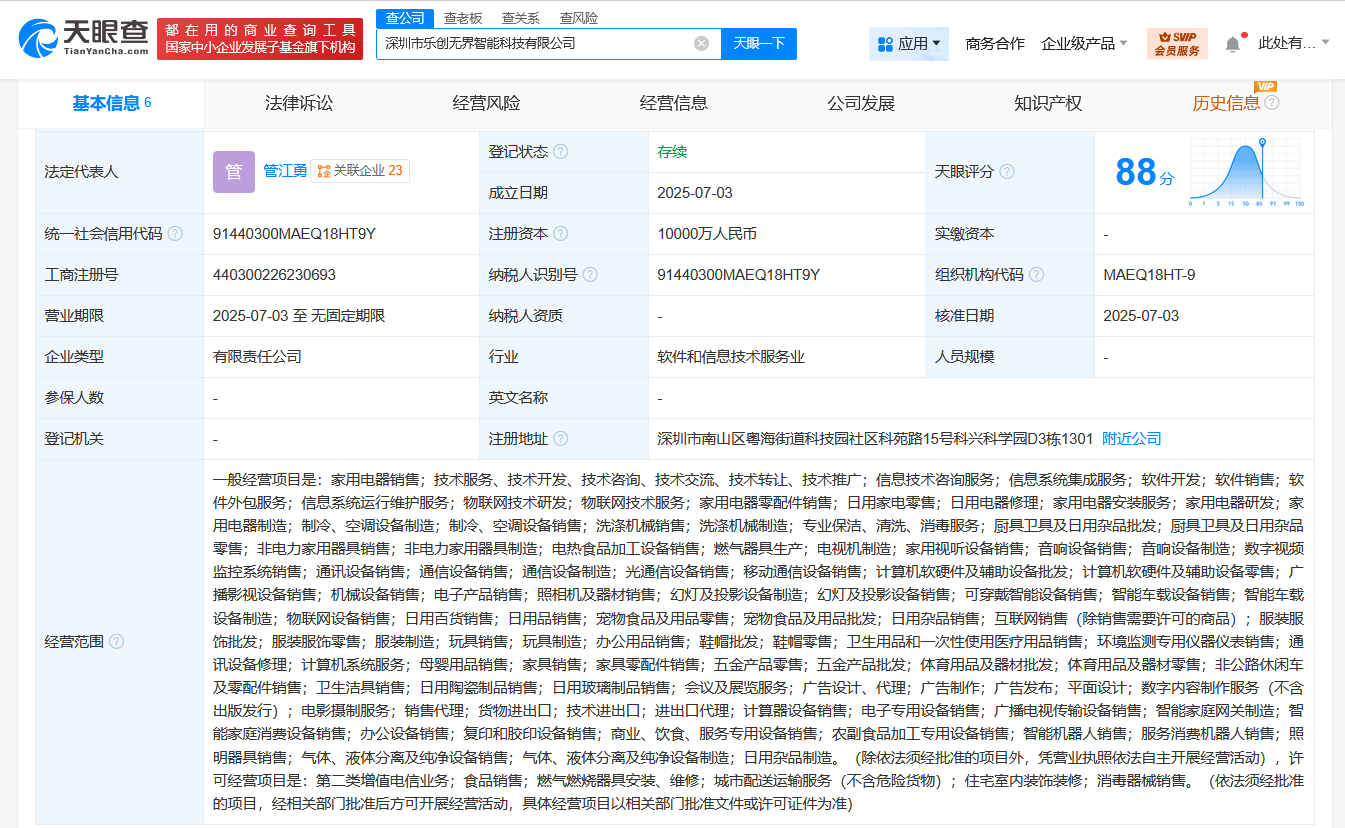The image size is (1345, 828).
Task: Click the 管 avatar of legal representative
Action: coord(233,172)
